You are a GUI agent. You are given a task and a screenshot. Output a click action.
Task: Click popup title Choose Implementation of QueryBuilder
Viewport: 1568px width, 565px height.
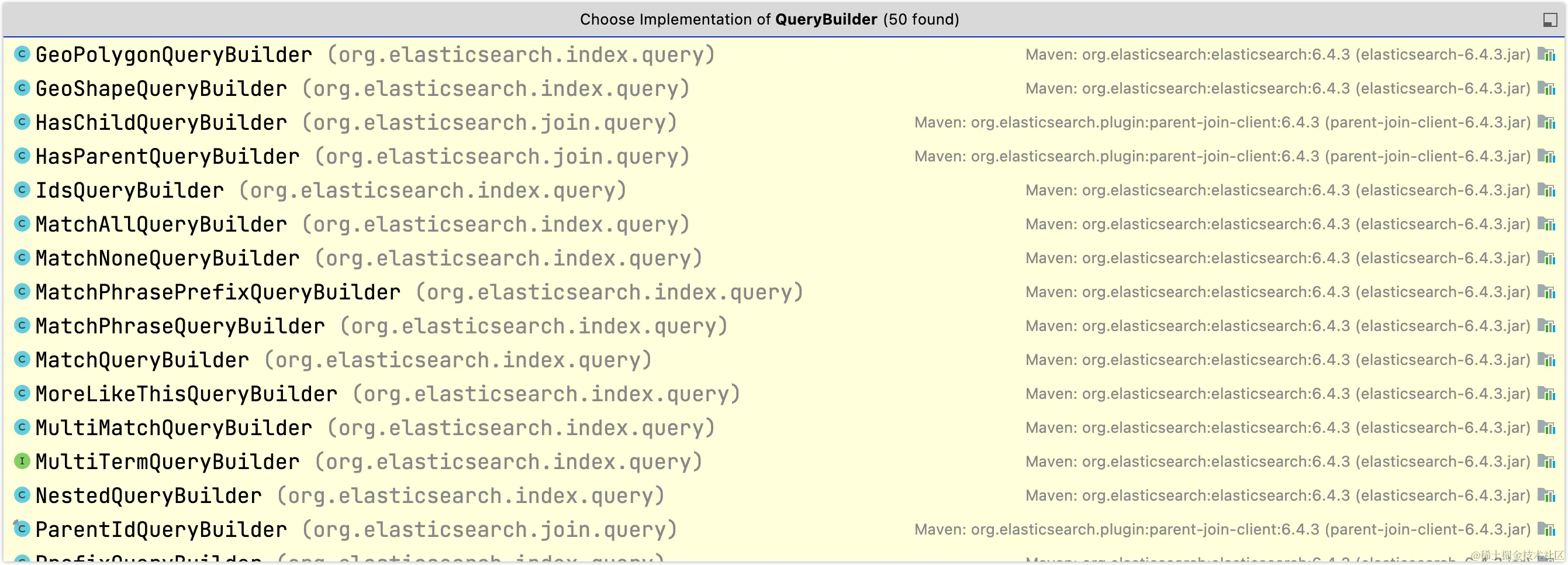[769, 19]
